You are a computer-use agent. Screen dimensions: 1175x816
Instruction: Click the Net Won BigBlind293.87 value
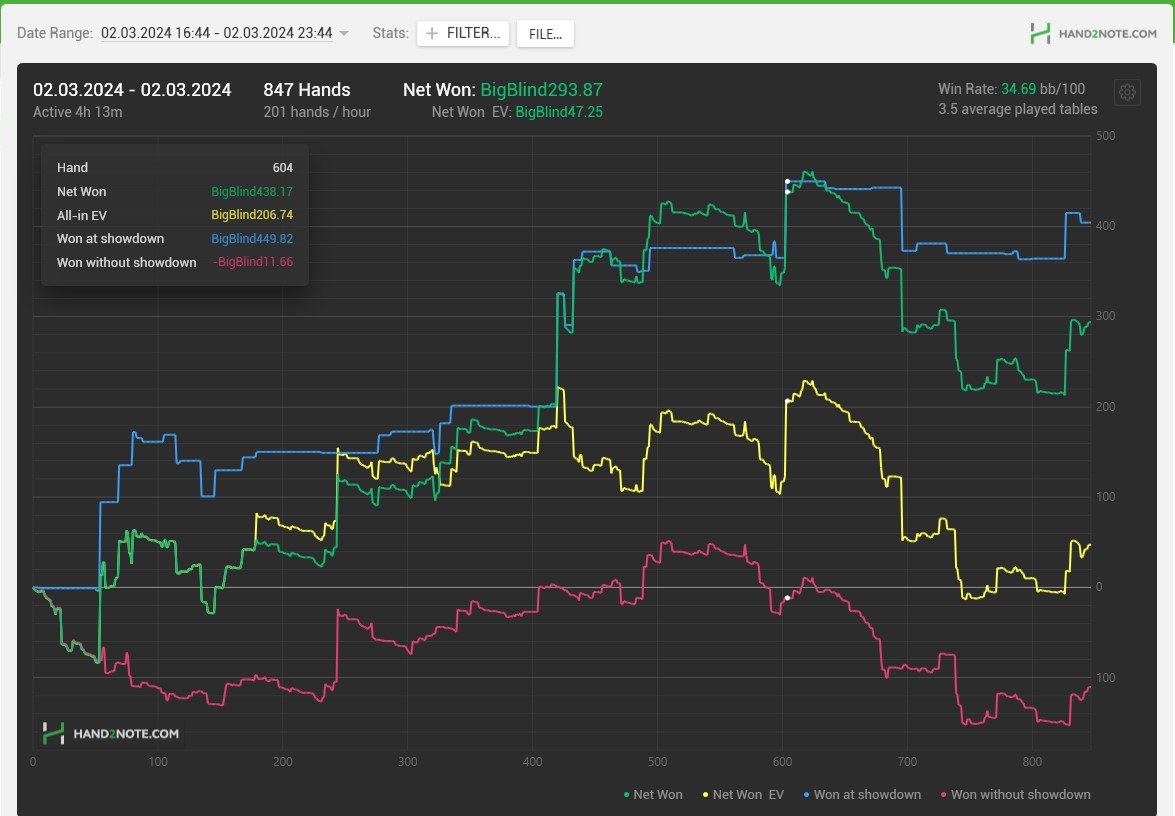(541, 90)
